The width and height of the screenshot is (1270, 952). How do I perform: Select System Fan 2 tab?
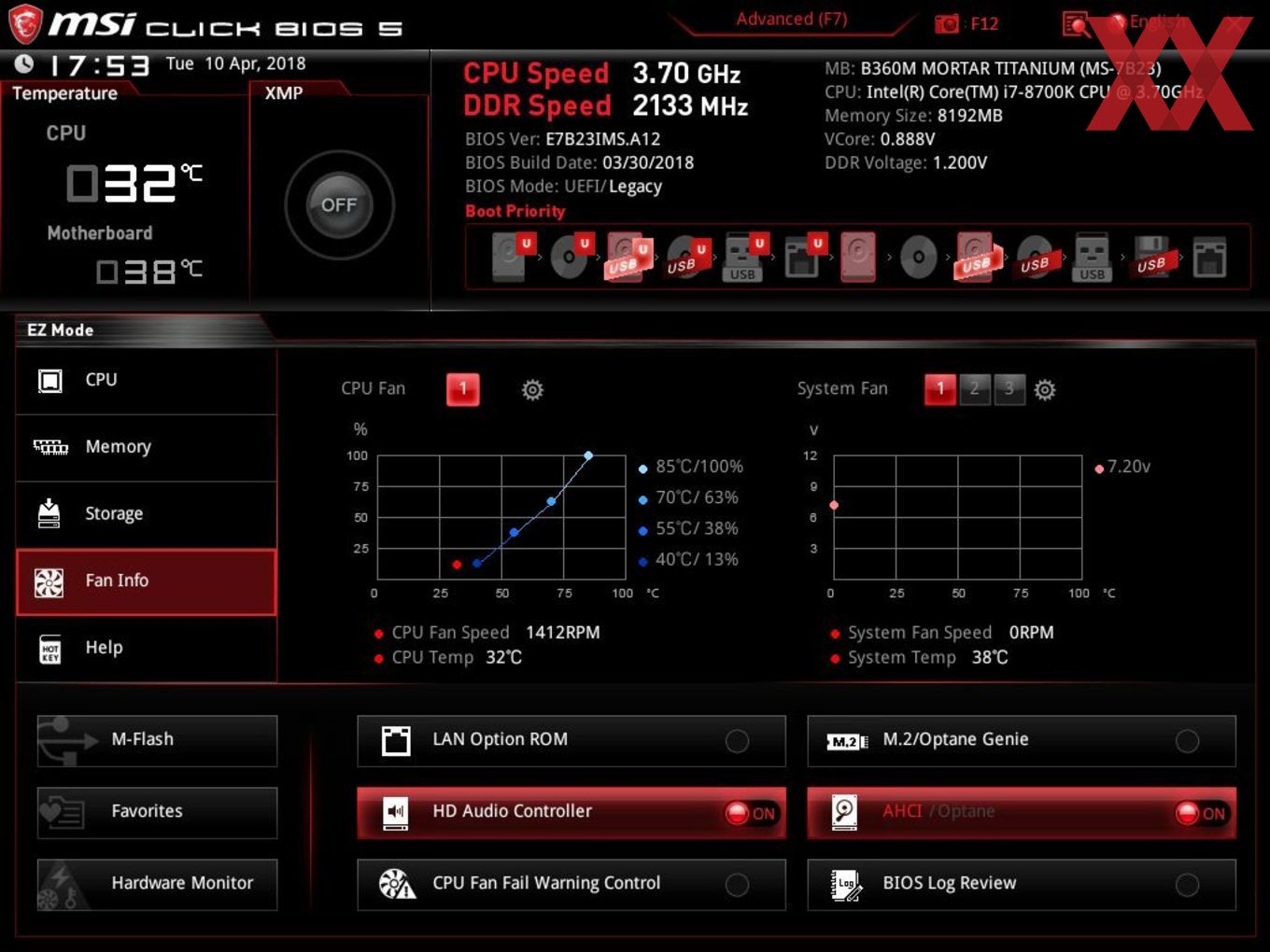[x=974, y=389]
